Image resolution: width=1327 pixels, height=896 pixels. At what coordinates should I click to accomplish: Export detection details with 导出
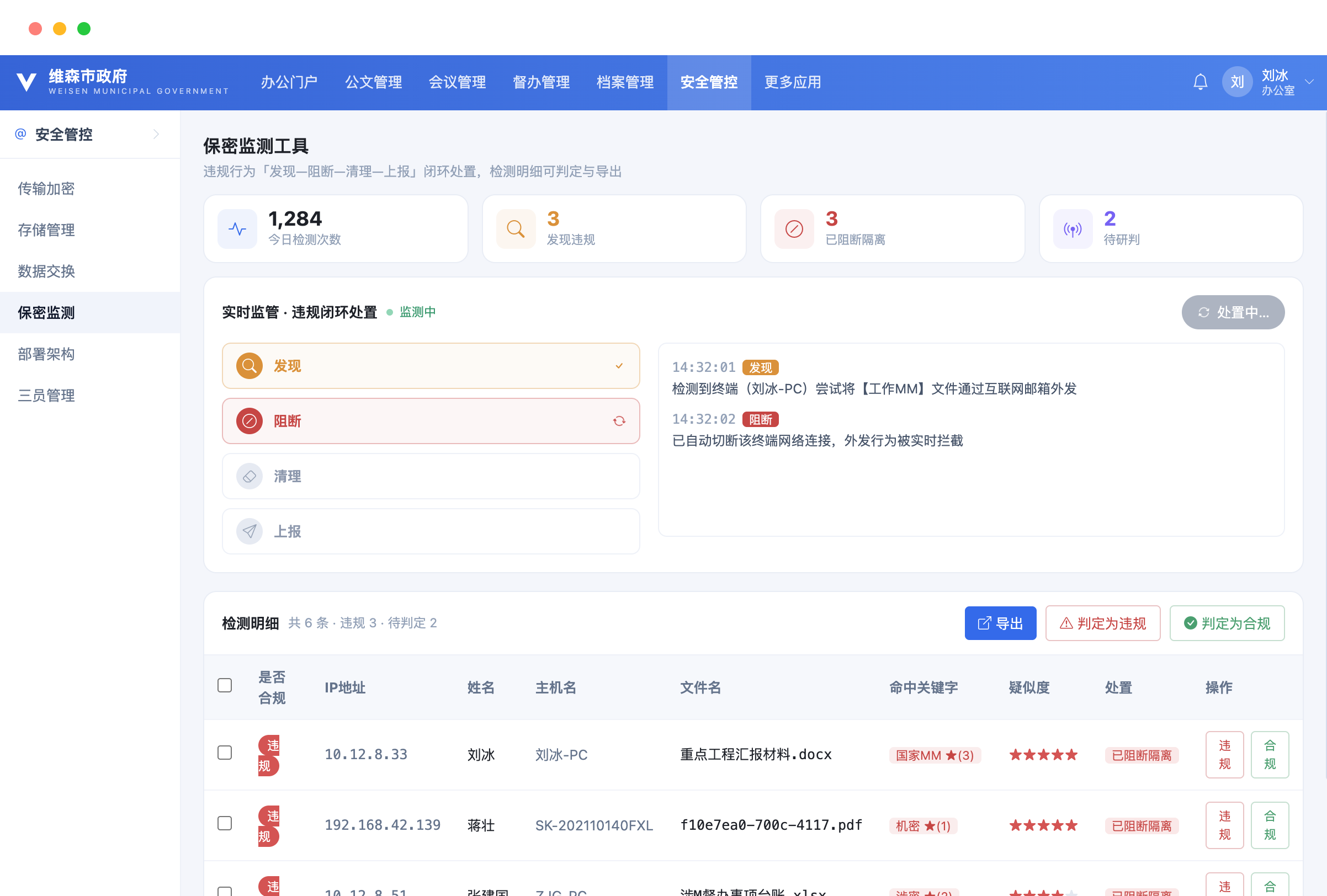tap(1000, 623)
